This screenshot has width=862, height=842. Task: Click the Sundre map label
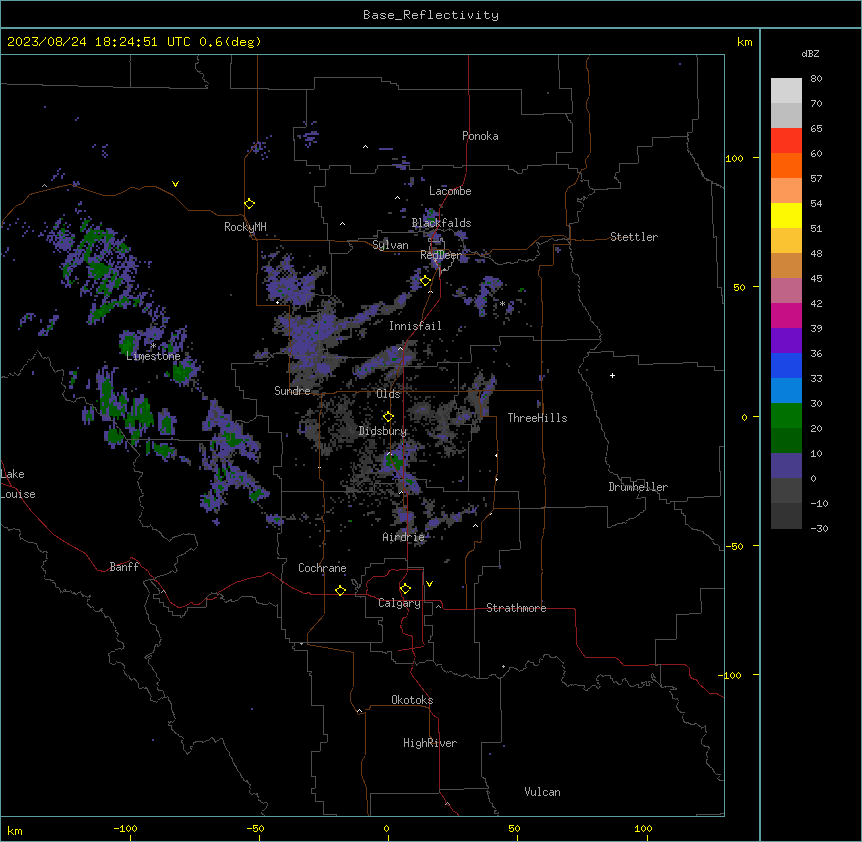(292, 391)
